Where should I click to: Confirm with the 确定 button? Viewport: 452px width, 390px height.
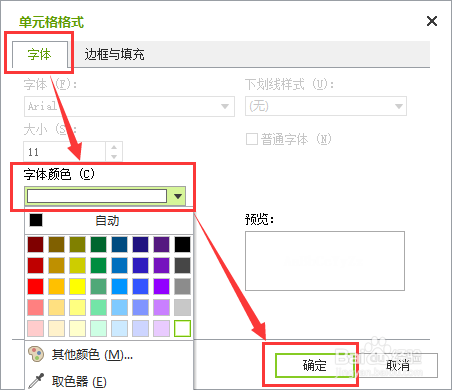315,366
